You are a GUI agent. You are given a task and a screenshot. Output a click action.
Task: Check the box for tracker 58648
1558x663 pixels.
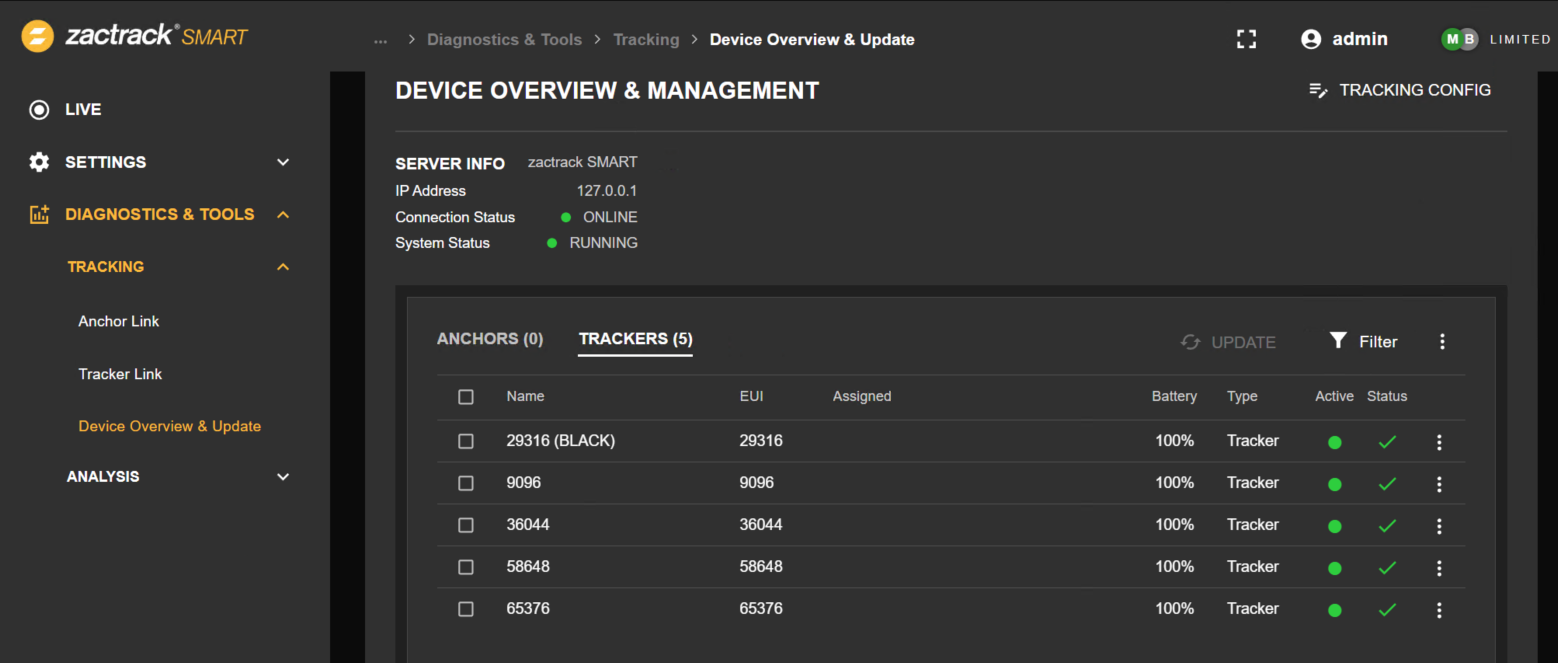[x=466, y=567]
